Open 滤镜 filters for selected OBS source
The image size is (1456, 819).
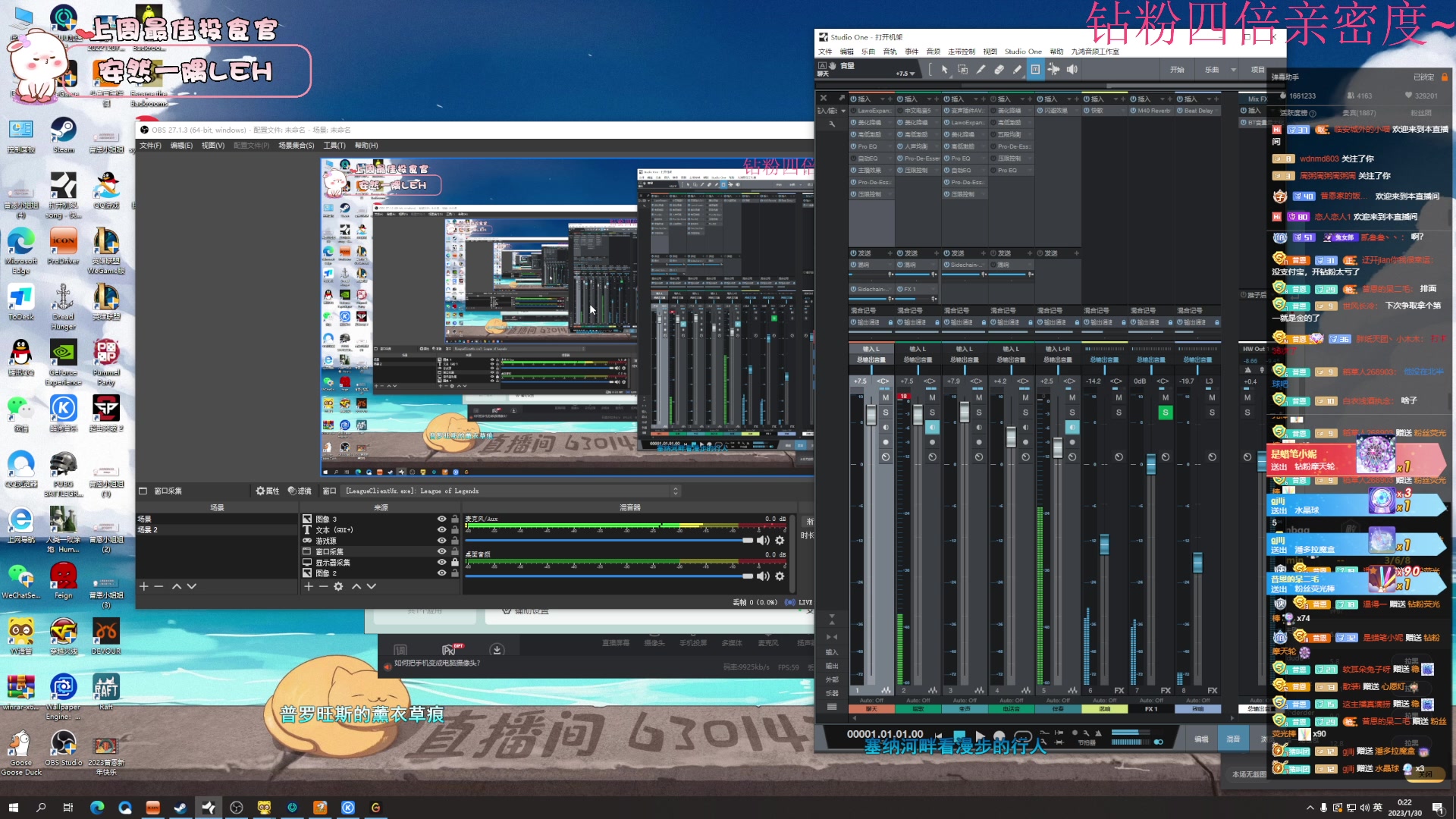[x=300, y=491]
